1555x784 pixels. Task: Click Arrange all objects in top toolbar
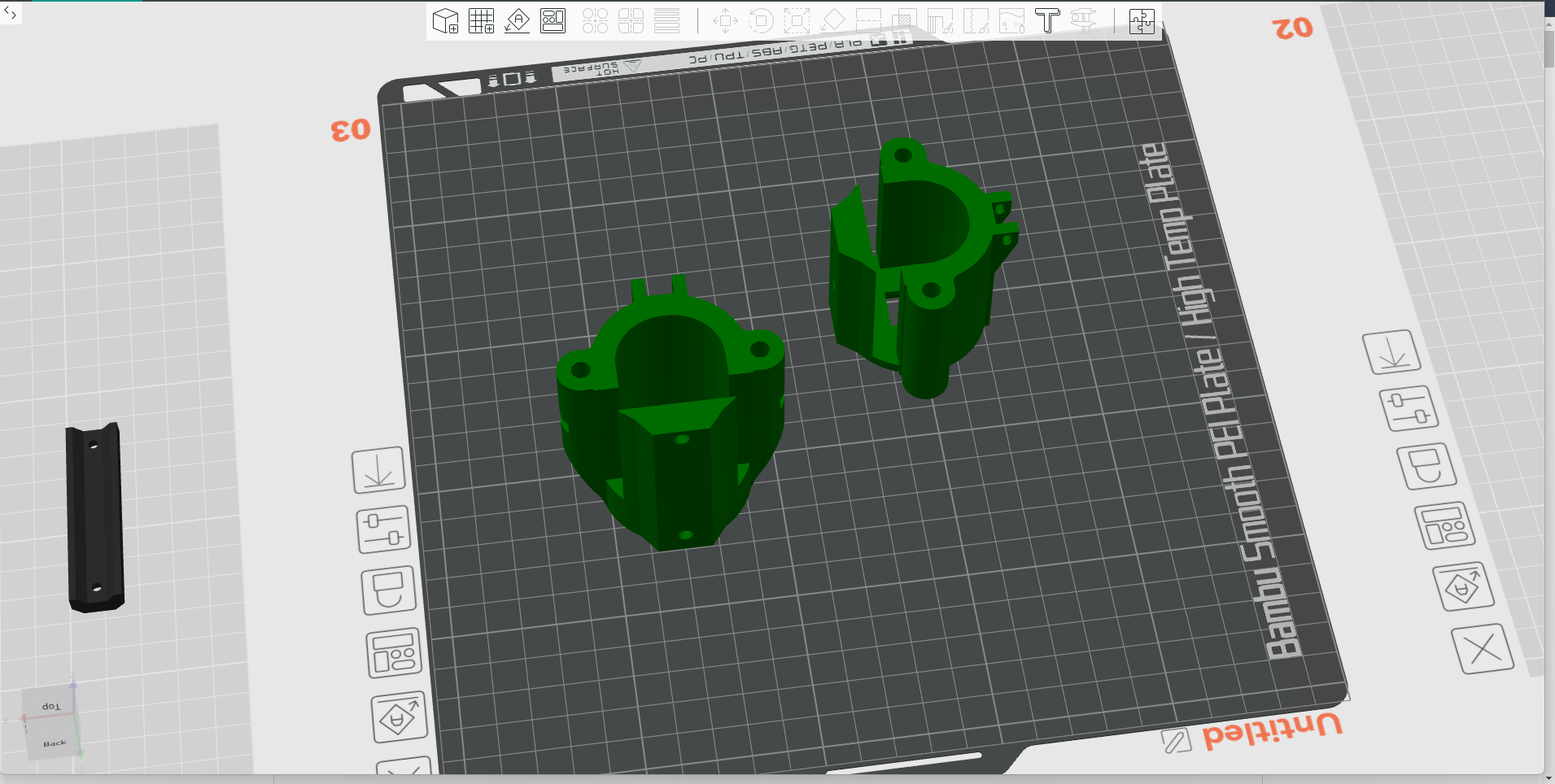[553, 21]
